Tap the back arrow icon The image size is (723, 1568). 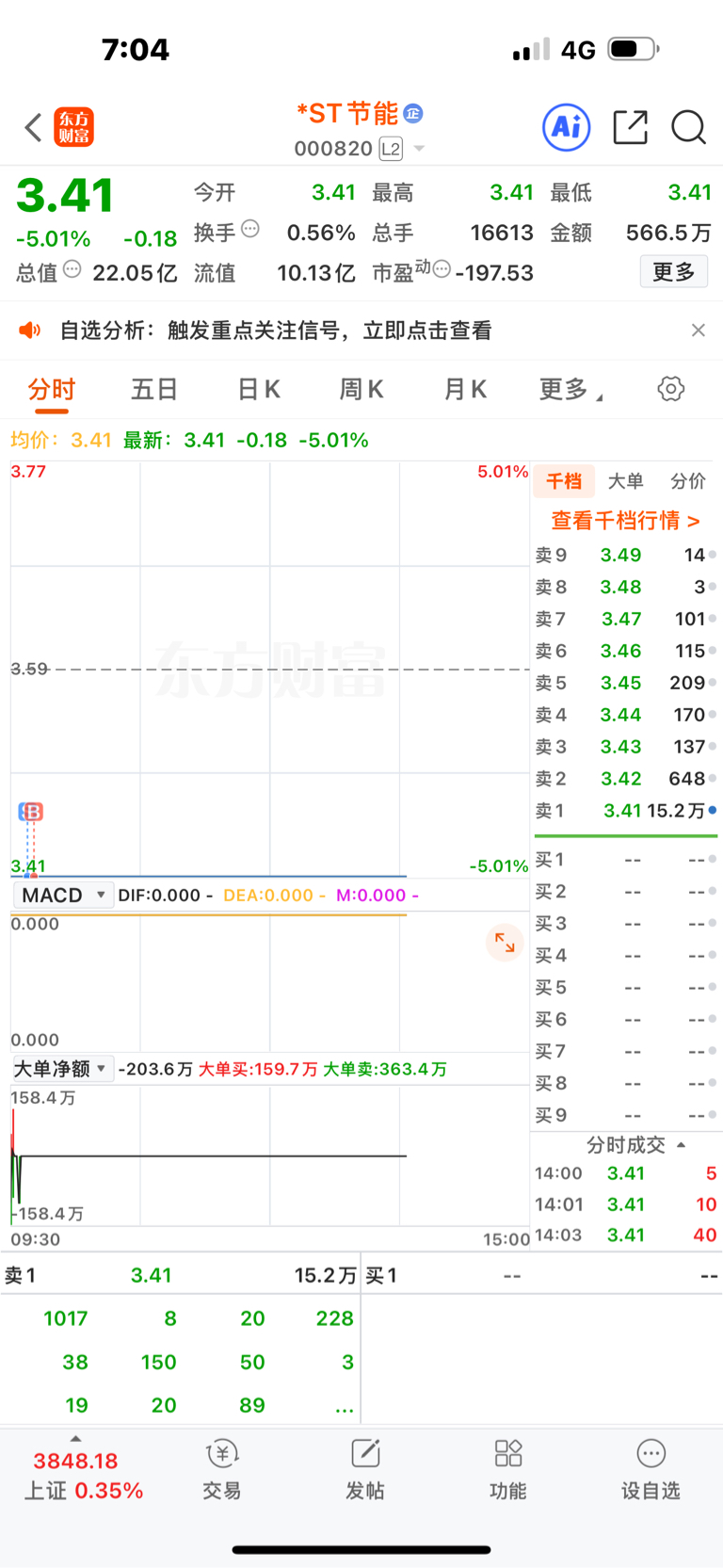coord(34,127)
